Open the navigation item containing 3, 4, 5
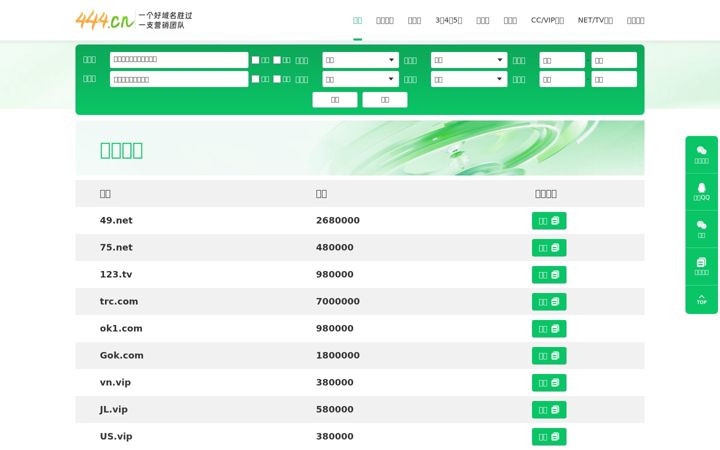Image resolution: width=720 pixels, height=450 pixels. (449, 20)
